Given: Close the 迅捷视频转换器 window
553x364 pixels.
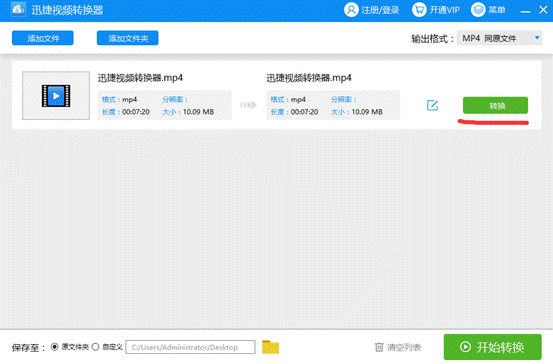Looking at the screenshot, I should point(543,10).
